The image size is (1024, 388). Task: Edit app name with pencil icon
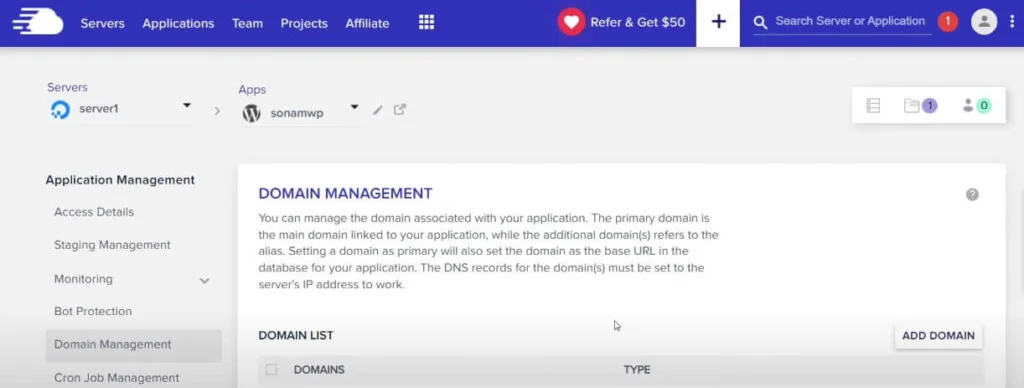coord(377,110)
